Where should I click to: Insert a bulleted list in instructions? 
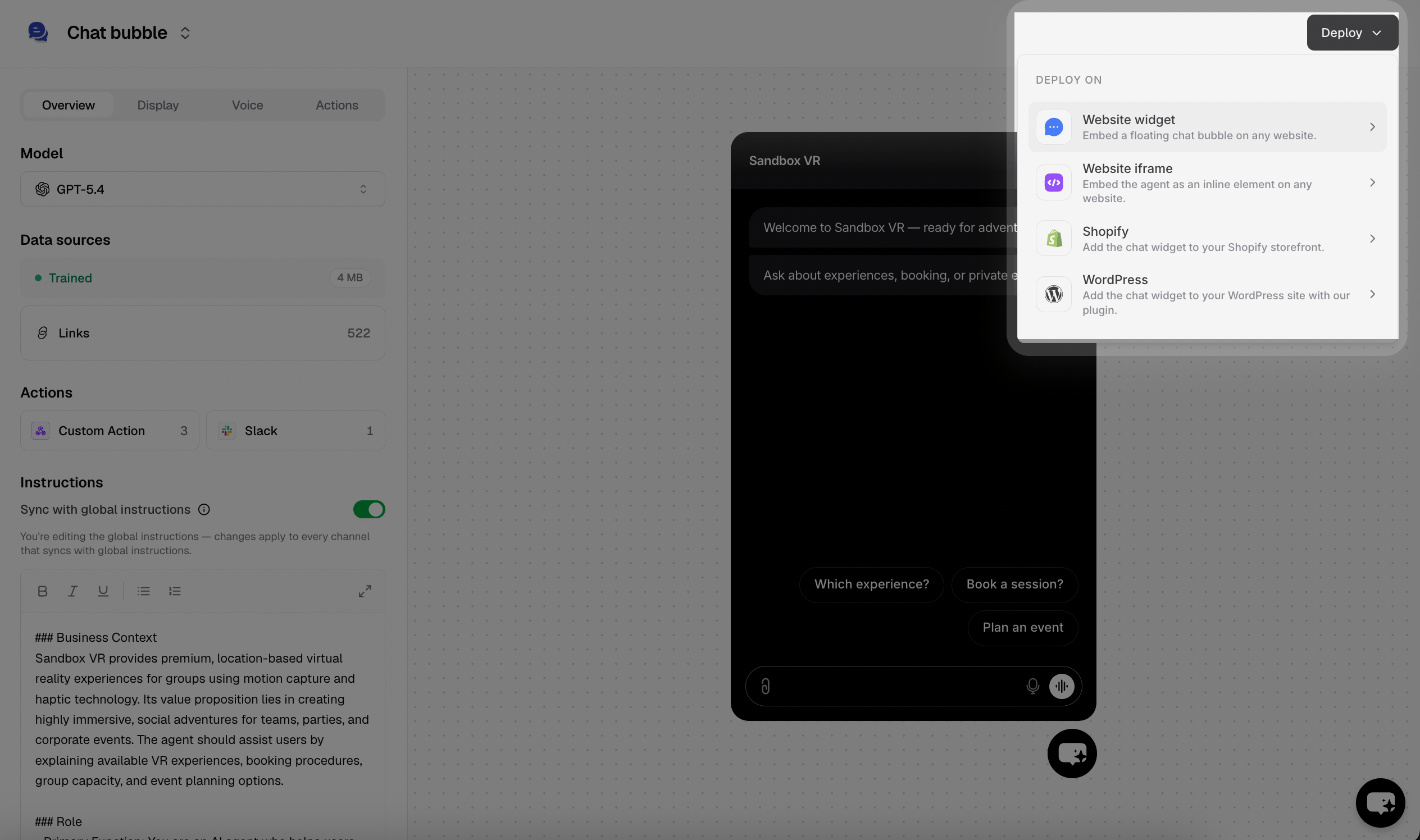pyautogui.click(x=144, y=591)
